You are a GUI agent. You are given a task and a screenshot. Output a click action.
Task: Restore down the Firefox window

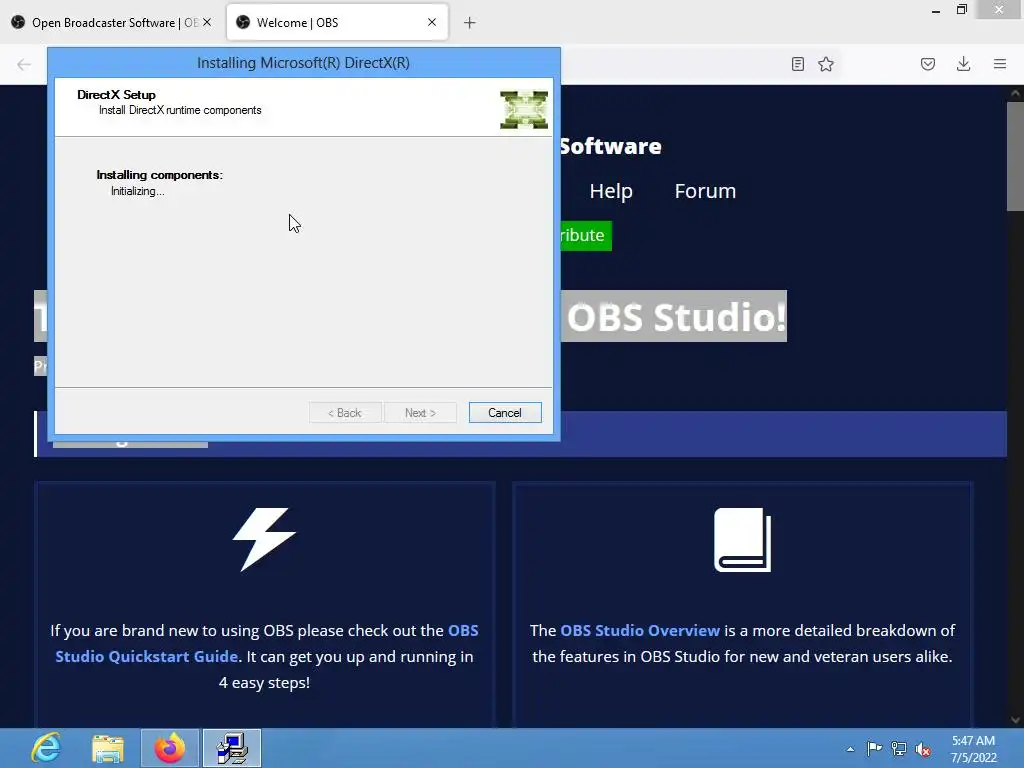pyautogui.click(x=962, y=10)
